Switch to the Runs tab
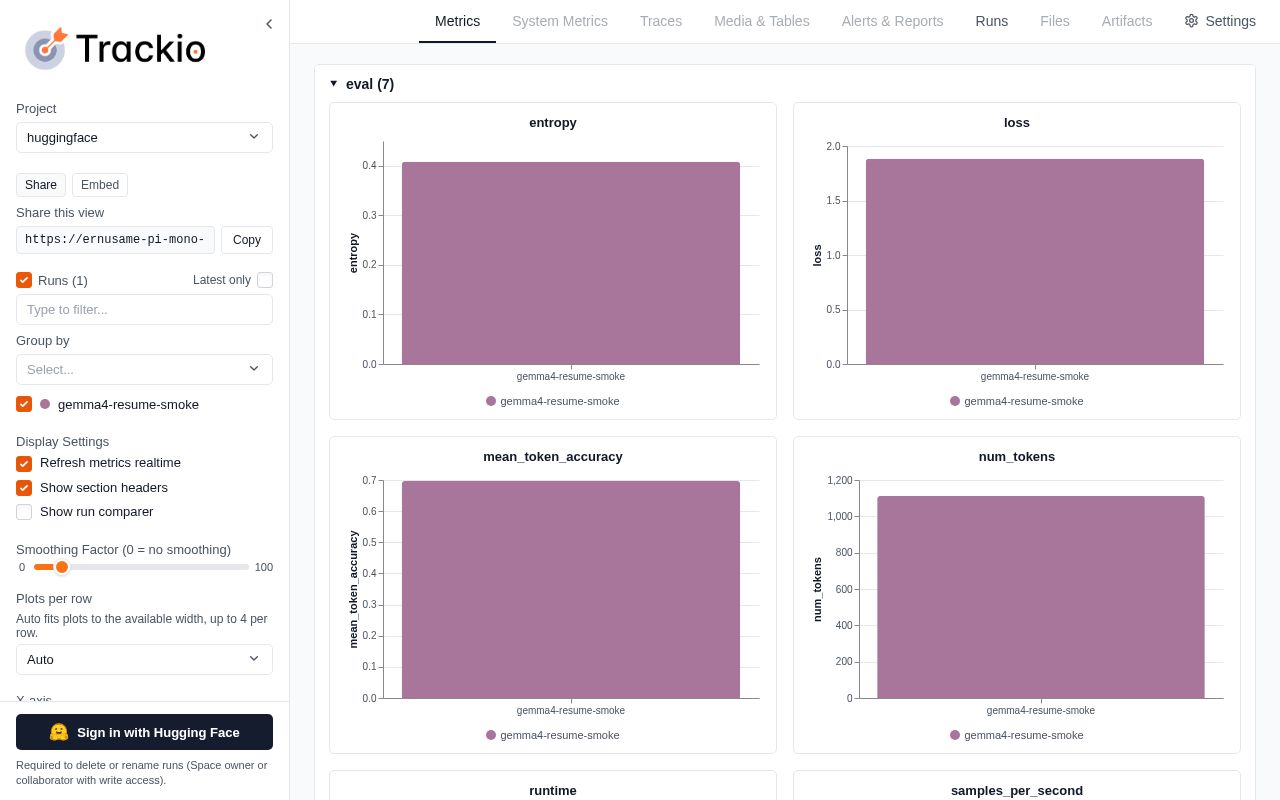1280x800 pixels. click(x=992, y=21)
